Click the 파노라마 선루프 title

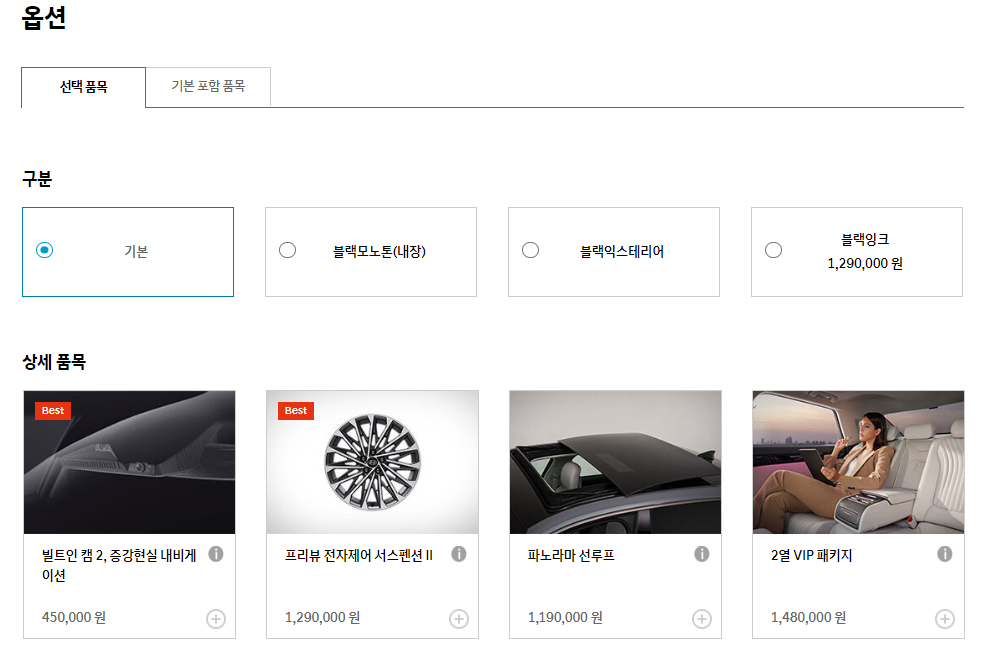click(571, 555)
